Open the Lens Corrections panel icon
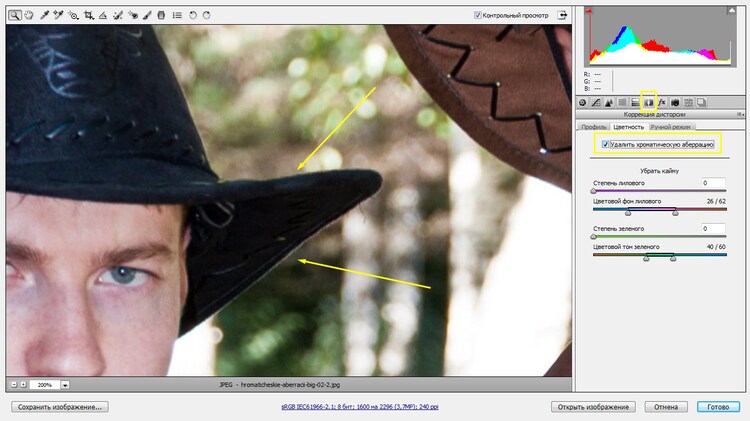 click(x=649, y=102)
